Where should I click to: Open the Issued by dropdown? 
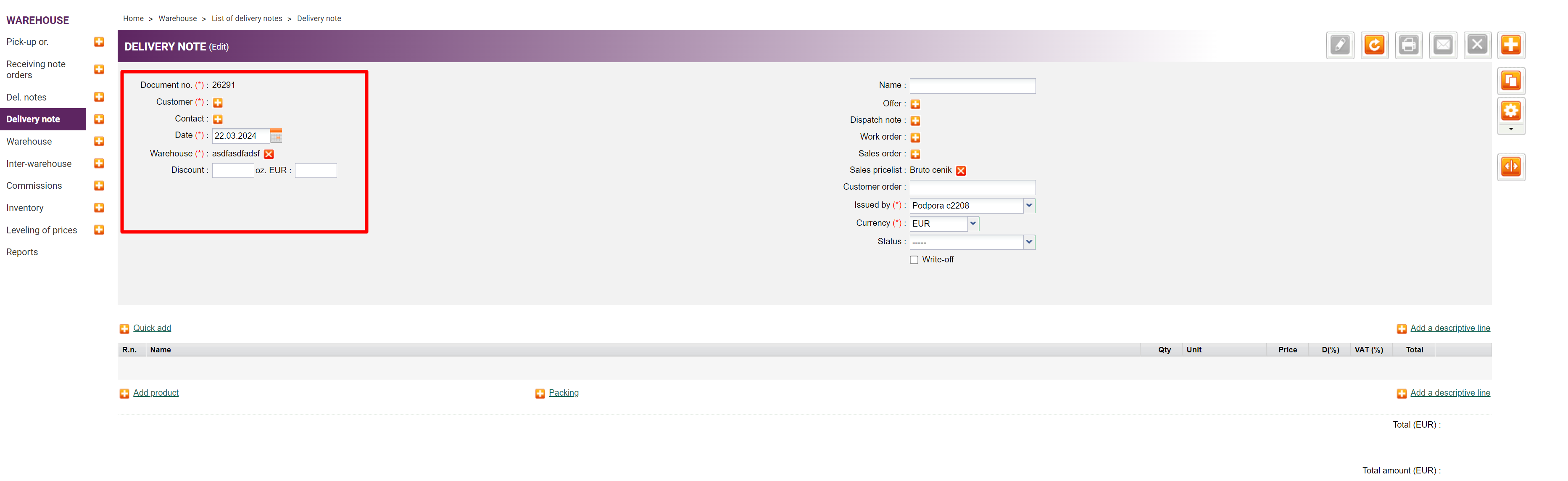[x=1029, y=206]
